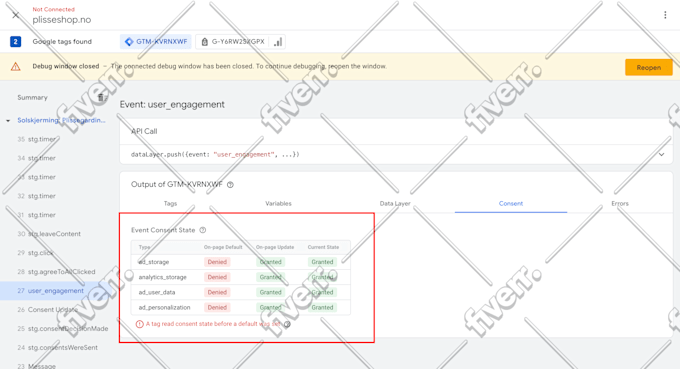
Task: Click the consent default warning message
Action: [213, 324]
